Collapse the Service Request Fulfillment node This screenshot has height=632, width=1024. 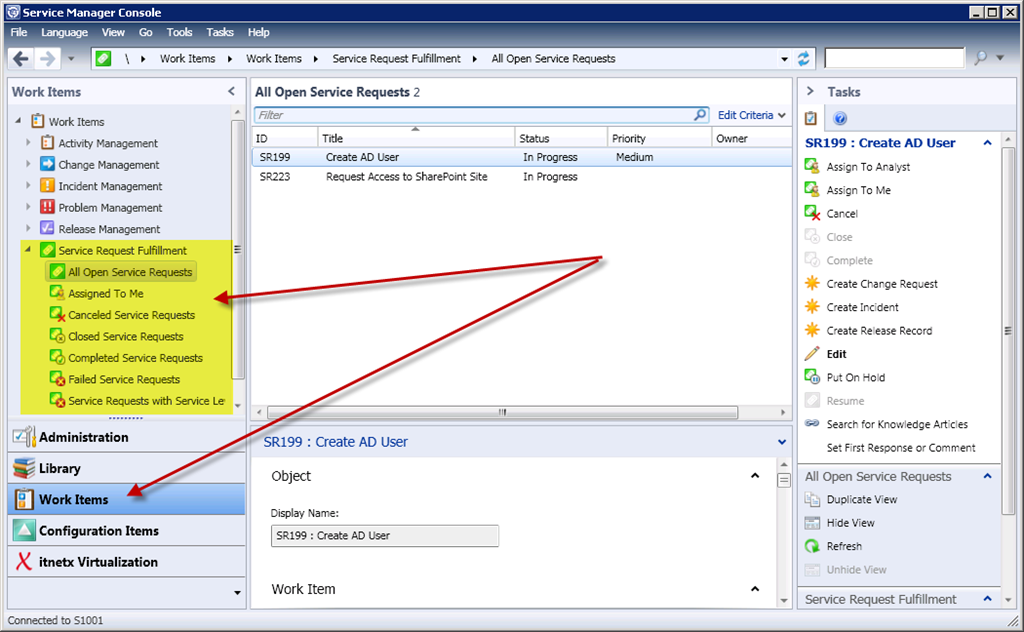point(29,250)
